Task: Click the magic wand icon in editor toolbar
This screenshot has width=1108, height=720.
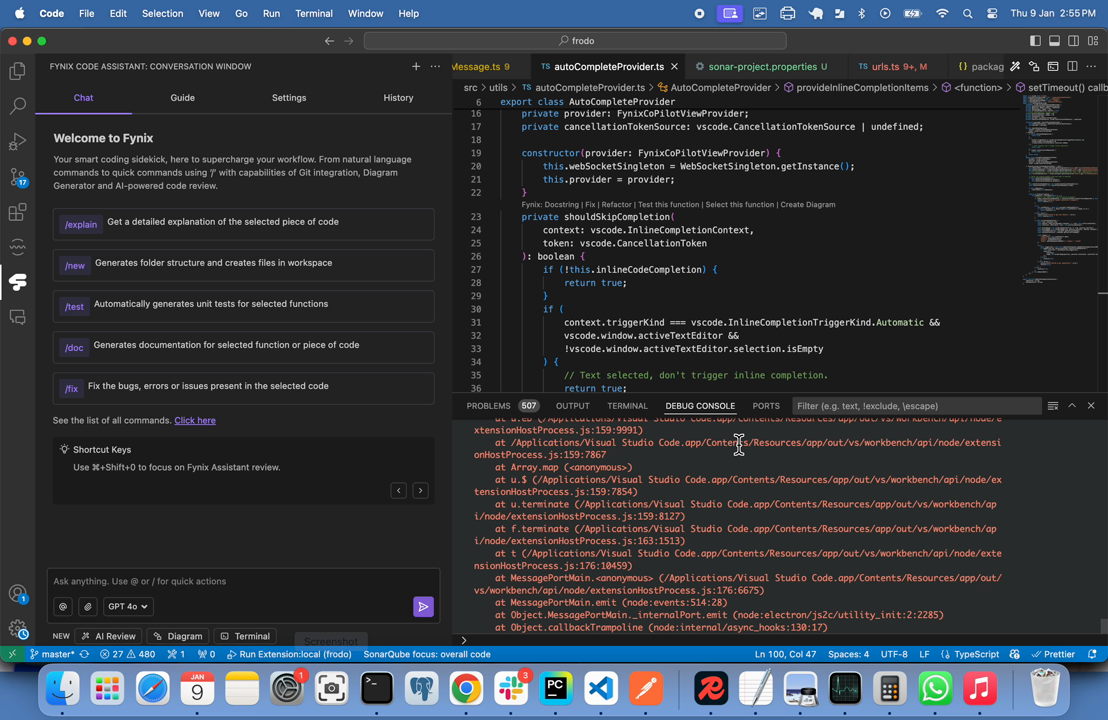Action: 1015,66
